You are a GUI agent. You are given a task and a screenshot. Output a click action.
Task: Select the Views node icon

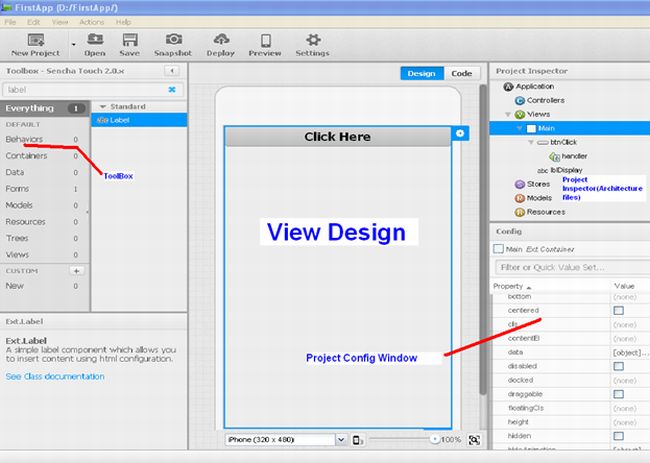coord(519,114)
